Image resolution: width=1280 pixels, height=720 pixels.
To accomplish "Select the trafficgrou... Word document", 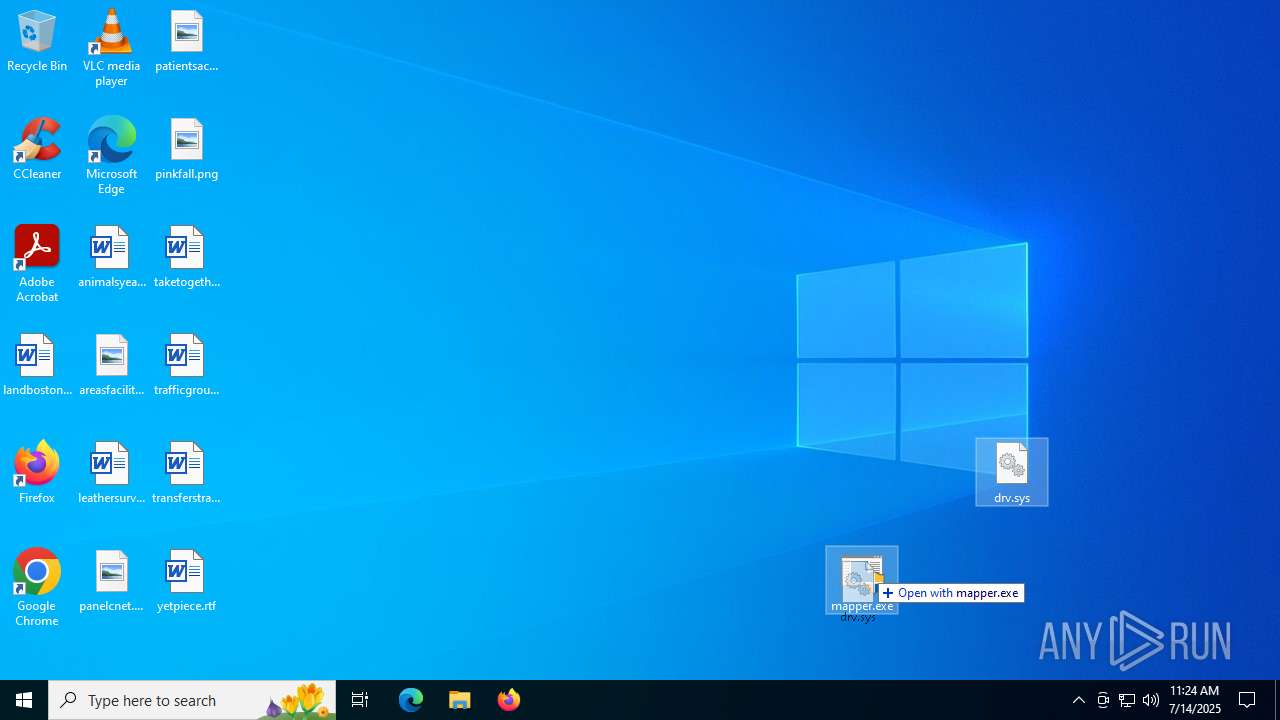I will pos(186,366).
